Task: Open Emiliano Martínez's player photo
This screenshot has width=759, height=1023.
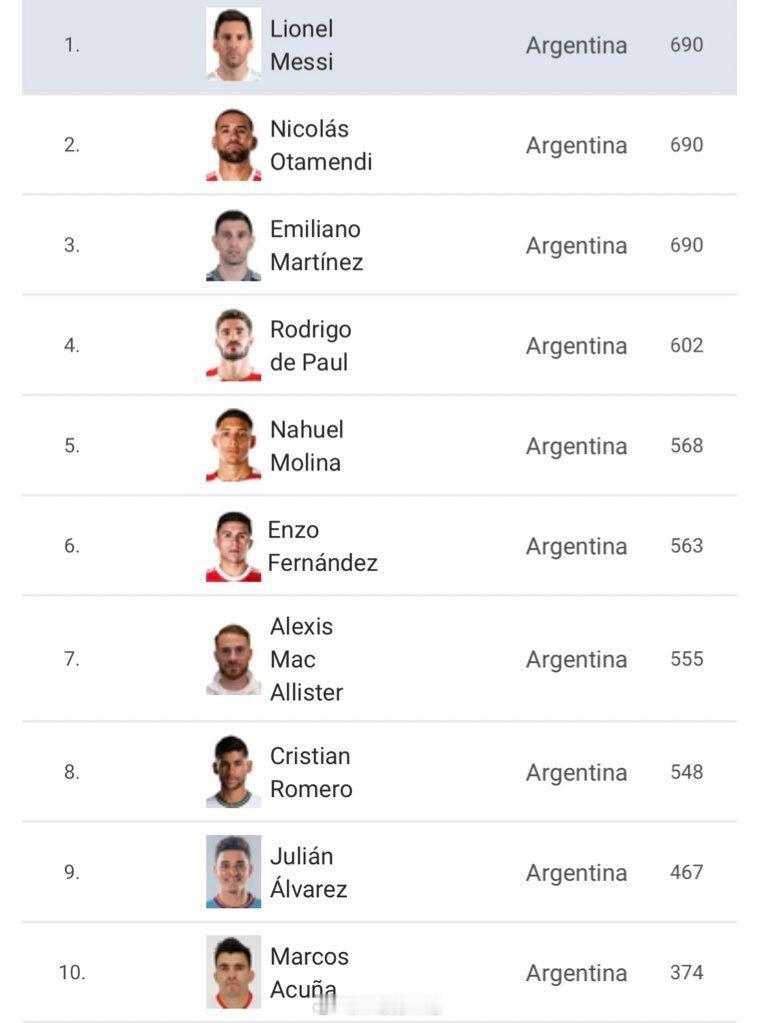Action: tap(234, 245)
